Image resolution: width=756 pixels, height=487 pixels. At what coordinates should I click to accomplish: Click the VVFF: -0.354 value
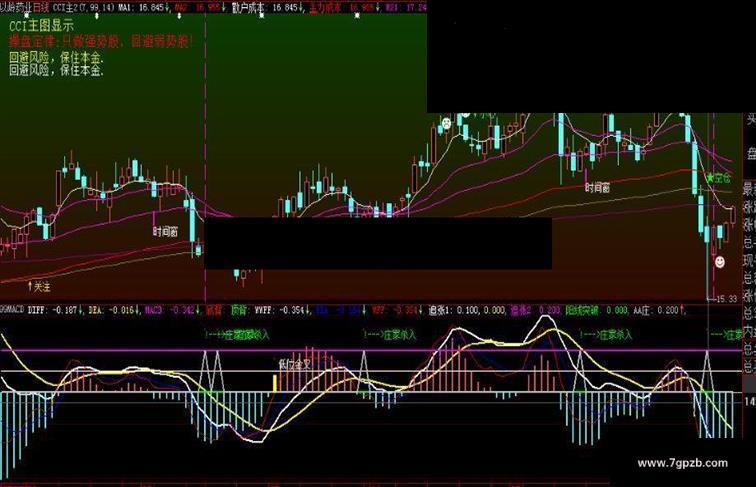pos(281,310)
